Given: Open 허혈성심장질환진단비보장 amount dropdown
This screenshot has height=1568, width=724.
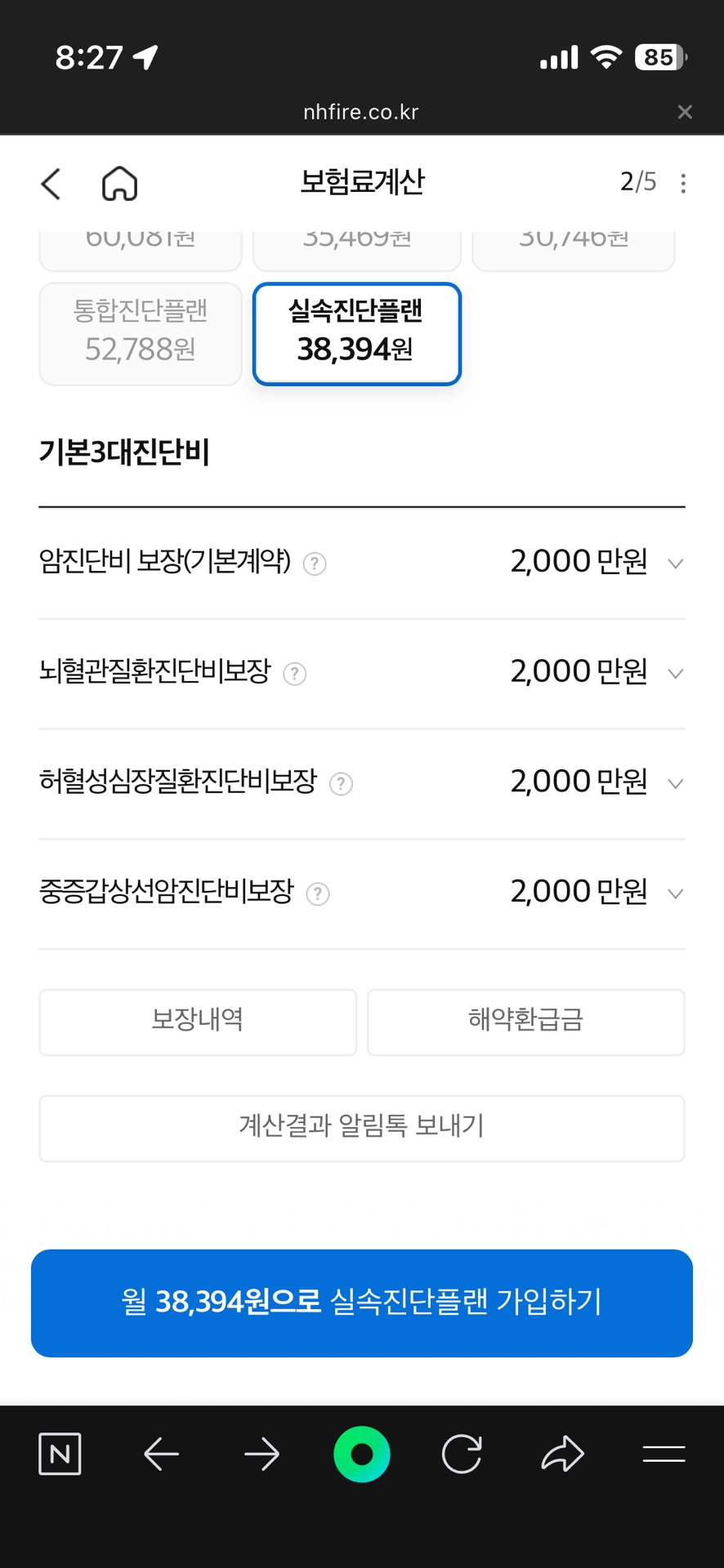Looking at the screenshot, I should pos(675,784).
